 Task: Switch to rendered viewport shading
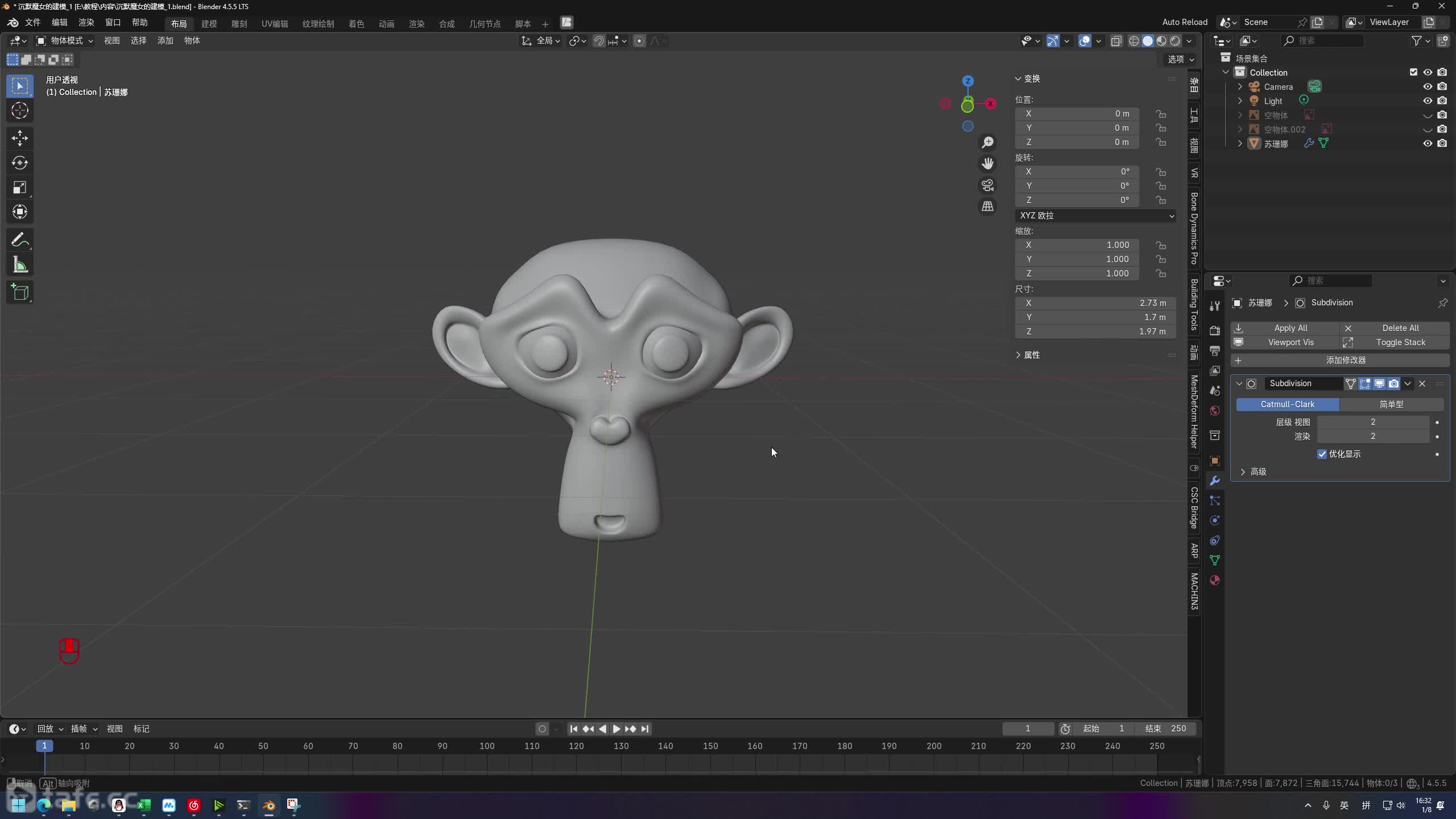point(1175,41)
